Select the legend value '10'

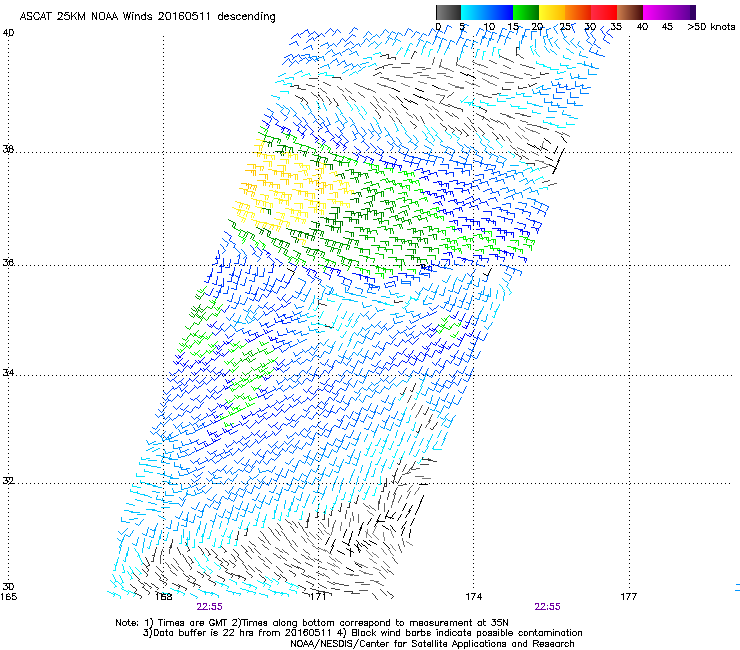[489, 27]
